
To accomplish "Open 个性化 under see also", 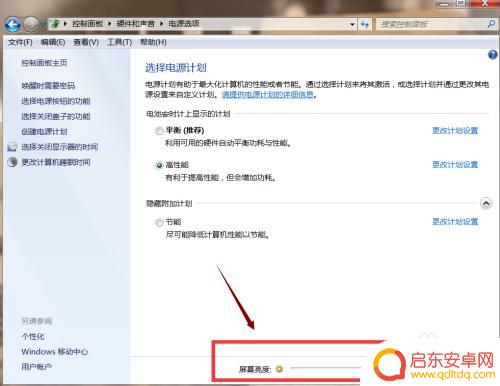I will point(33,336).
